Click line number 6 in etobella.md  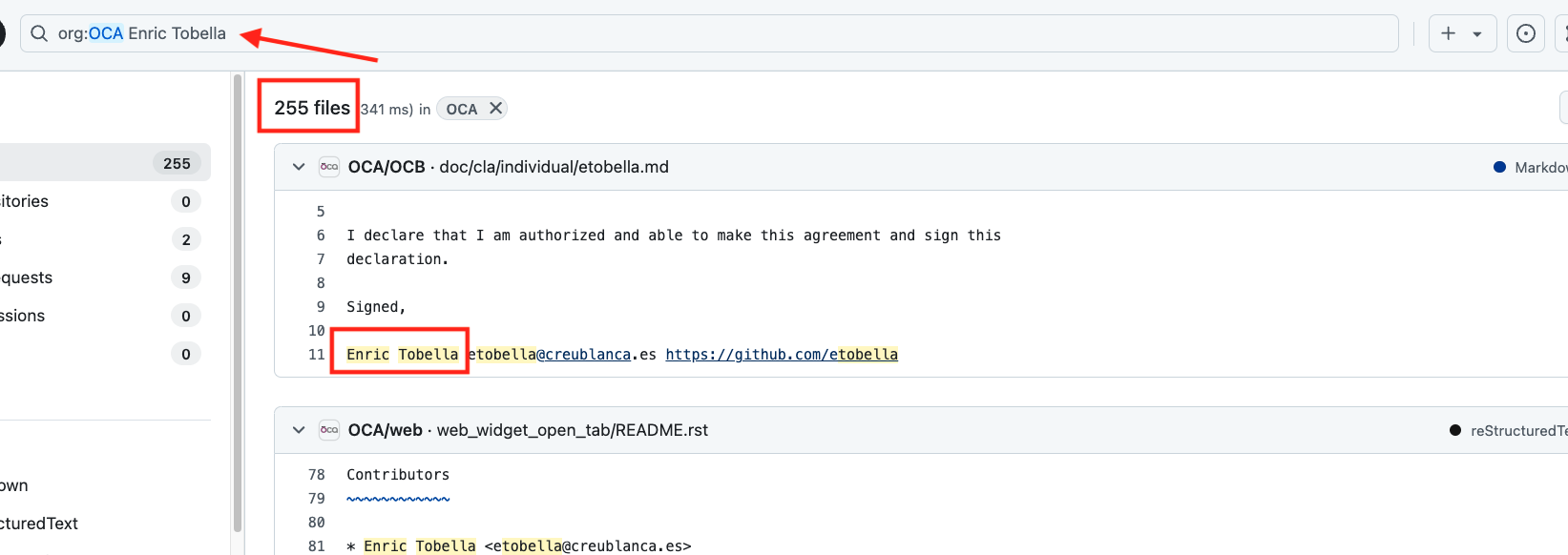tap(321, 236)
